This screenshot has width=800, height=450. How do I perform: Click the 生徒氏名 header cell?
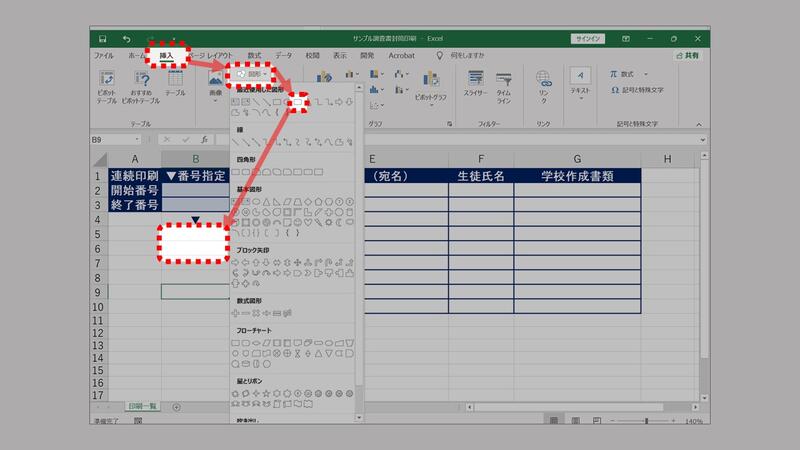pyautogui.click(x=481, y=176)
